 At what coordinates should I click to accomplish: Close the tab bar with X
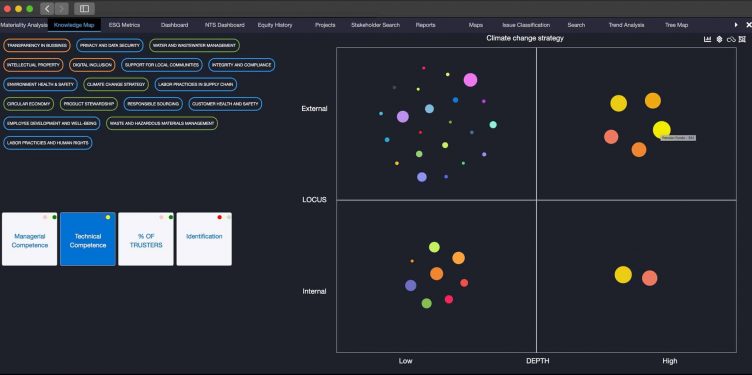[x=748, y=25]
